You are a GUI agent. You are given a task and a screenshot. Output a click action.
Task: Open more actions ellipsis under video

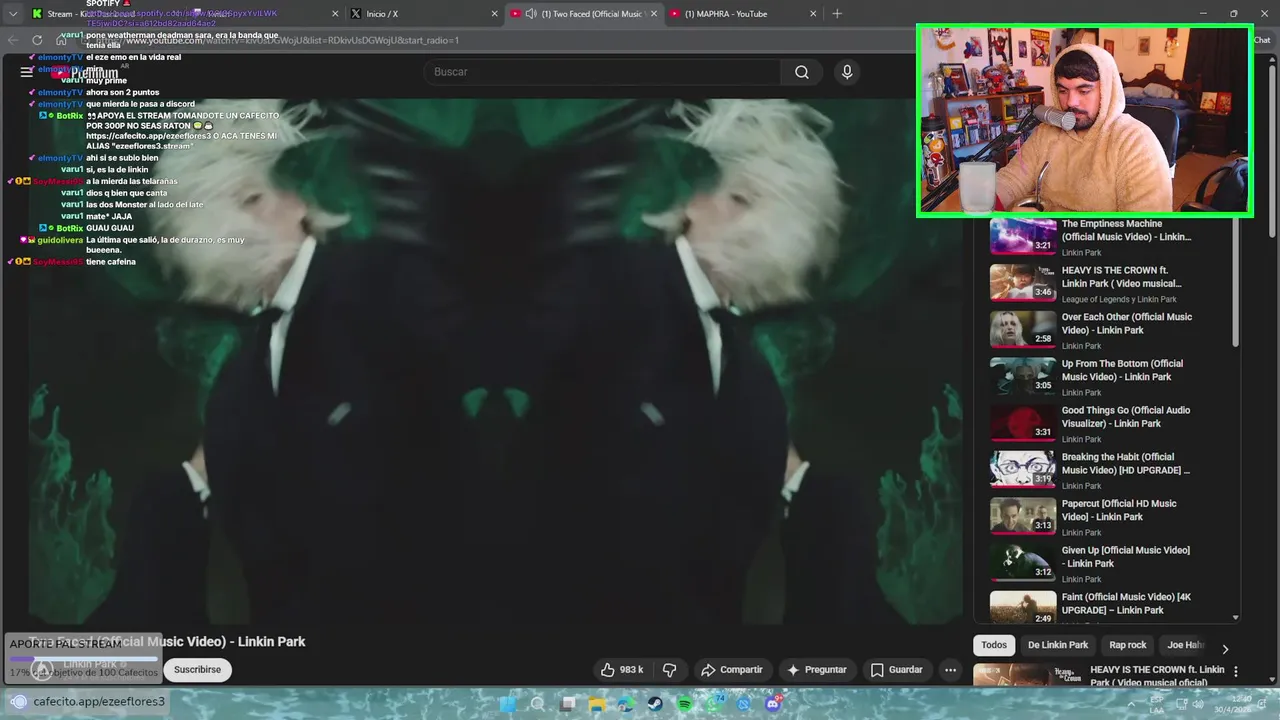click(951, 670)
